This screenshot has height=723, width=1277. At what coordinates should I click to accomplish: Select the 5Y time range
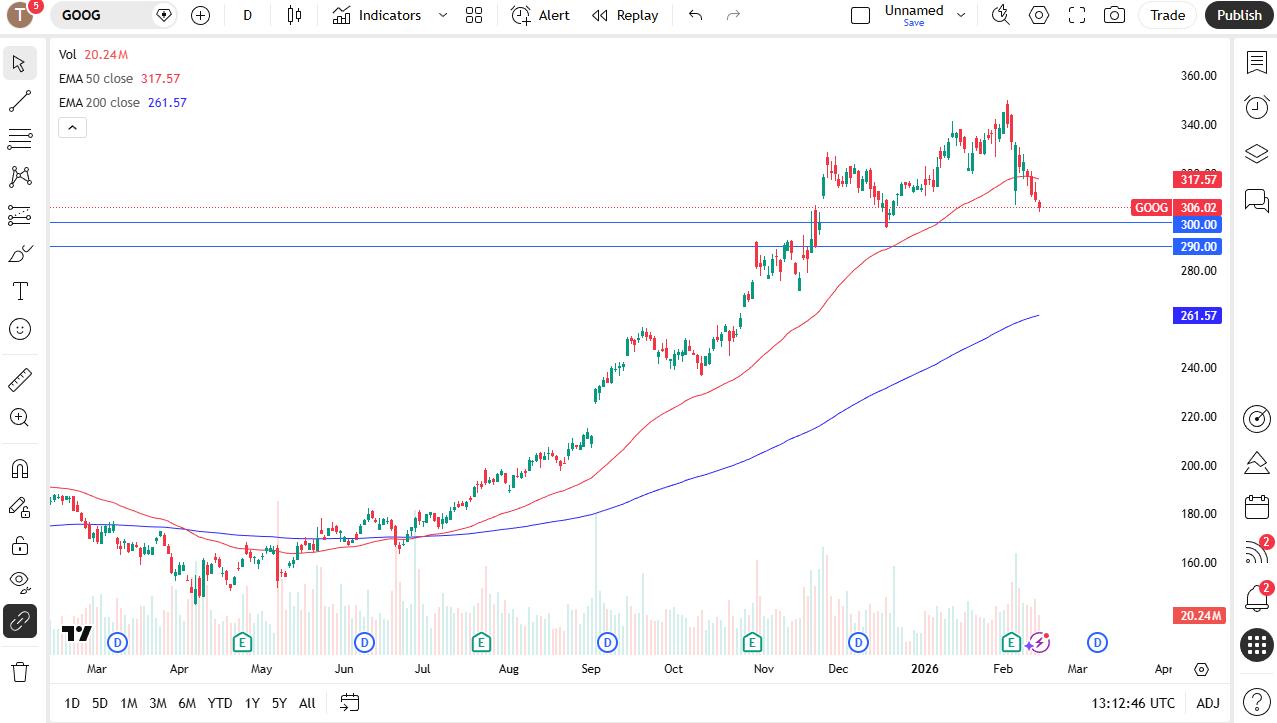279,703
